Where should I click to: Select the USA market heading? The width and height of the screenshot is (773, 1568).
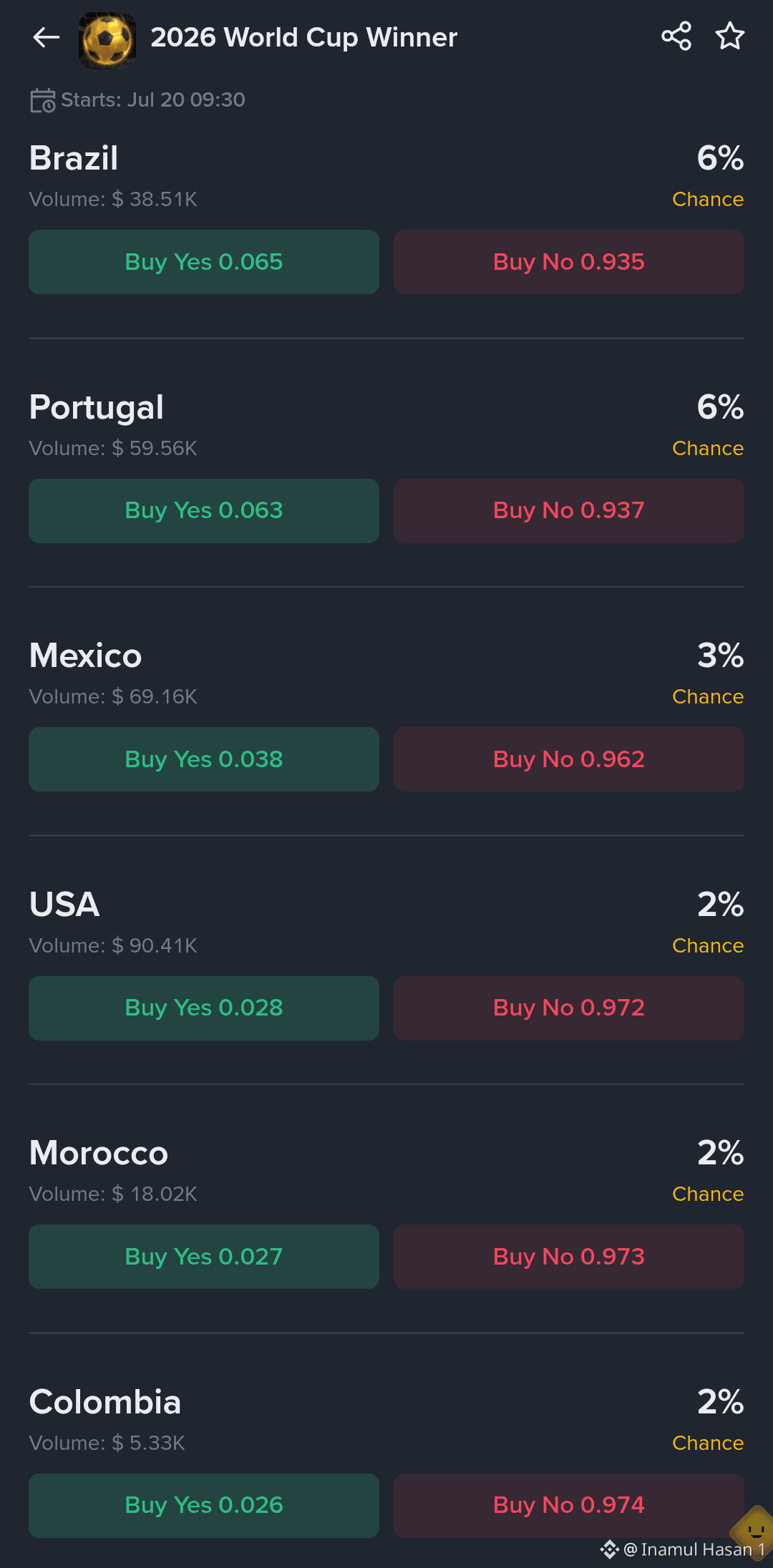64,905
